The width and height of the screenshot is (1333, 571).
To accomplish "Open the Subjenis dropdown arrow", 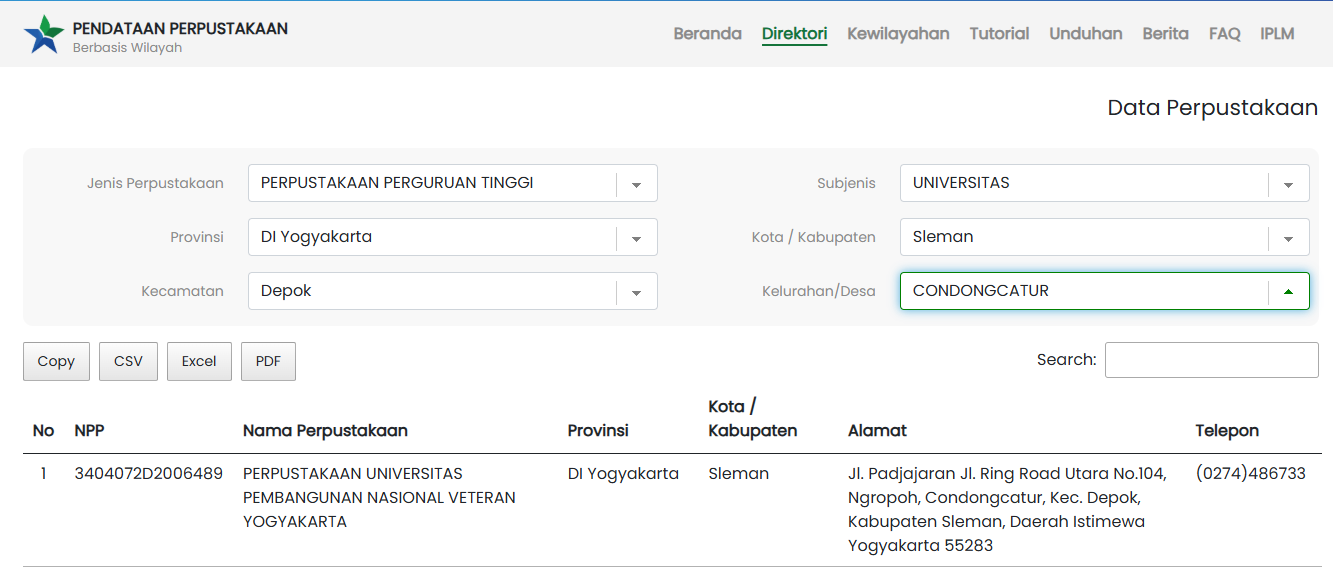I will click(1288, 184).
